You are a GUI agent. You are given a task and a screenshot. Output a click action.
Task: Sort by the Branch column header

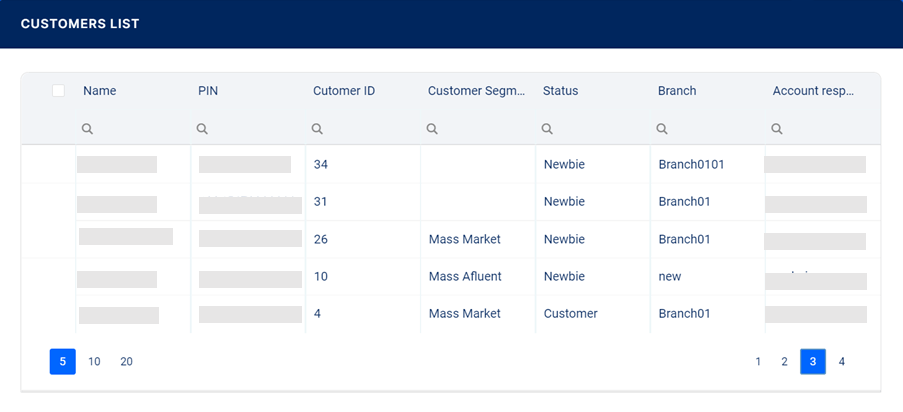(x=677, y=91)
